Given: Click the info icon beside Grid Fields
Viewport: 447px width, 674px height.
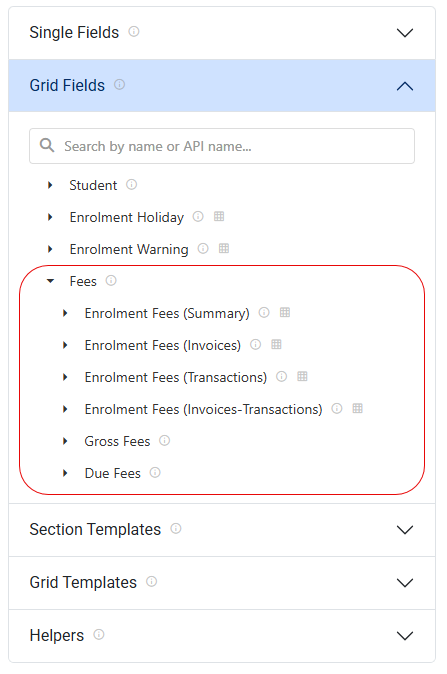Looking at the screenshot, I should coord(119,84).
